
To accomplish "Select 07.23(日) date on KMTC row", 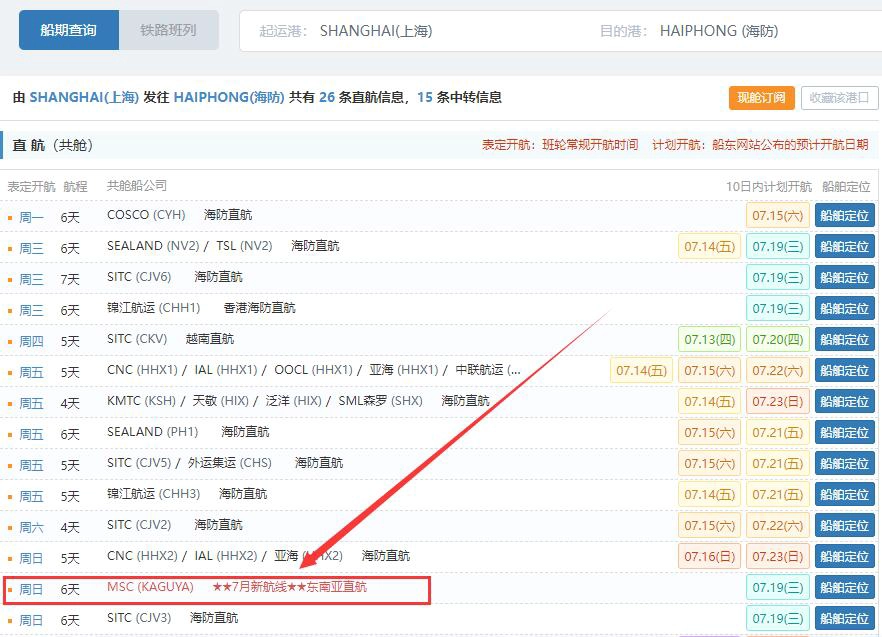I will [x=777, y=401].
